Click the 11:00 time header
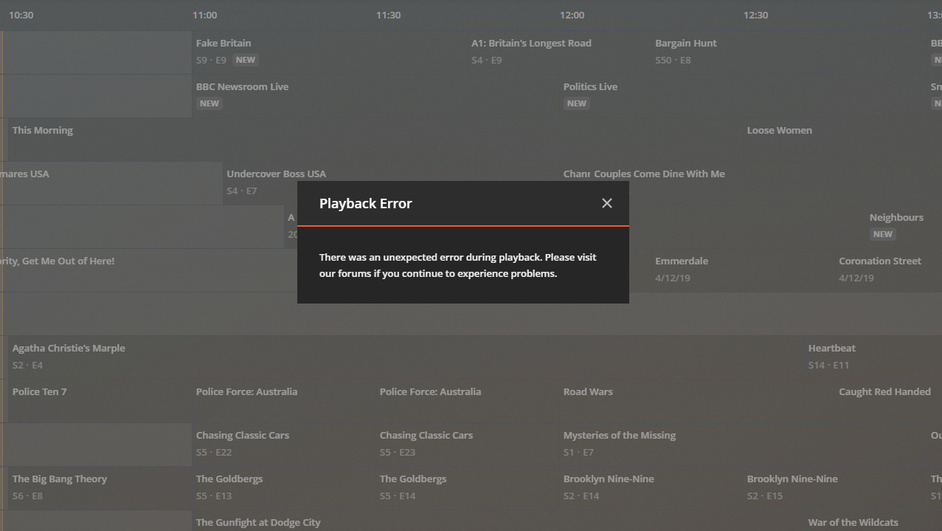 [205, 15]
